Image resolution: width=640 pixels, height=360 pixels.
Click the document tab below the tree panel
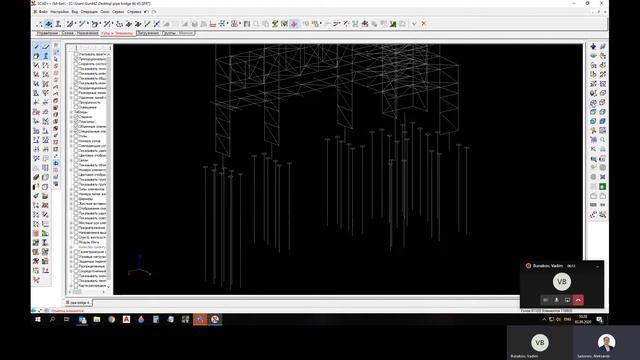point(78,303)
